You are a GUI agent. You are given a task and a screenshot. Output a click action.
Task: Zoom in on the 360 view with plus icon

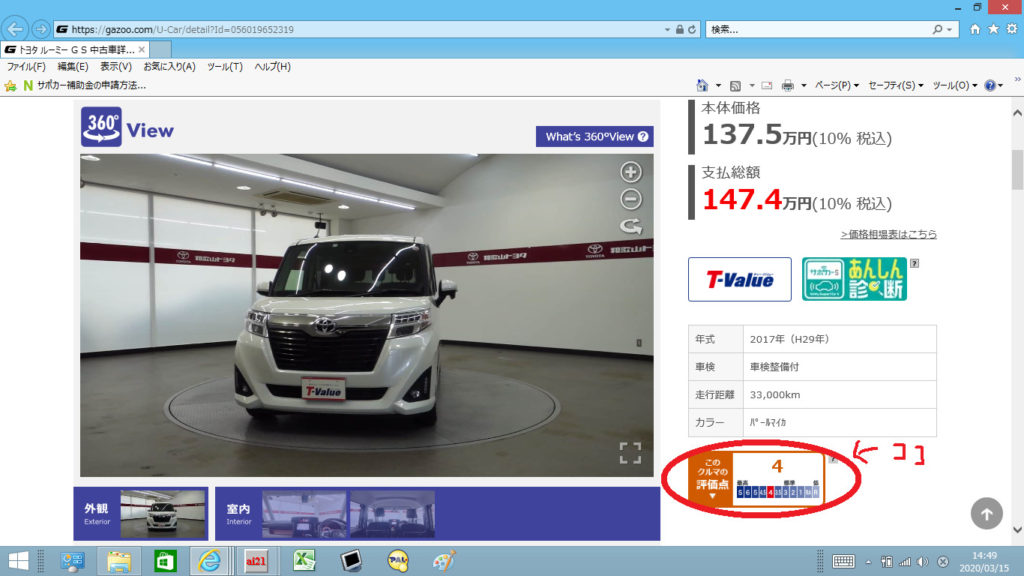[x=630, y=172]
